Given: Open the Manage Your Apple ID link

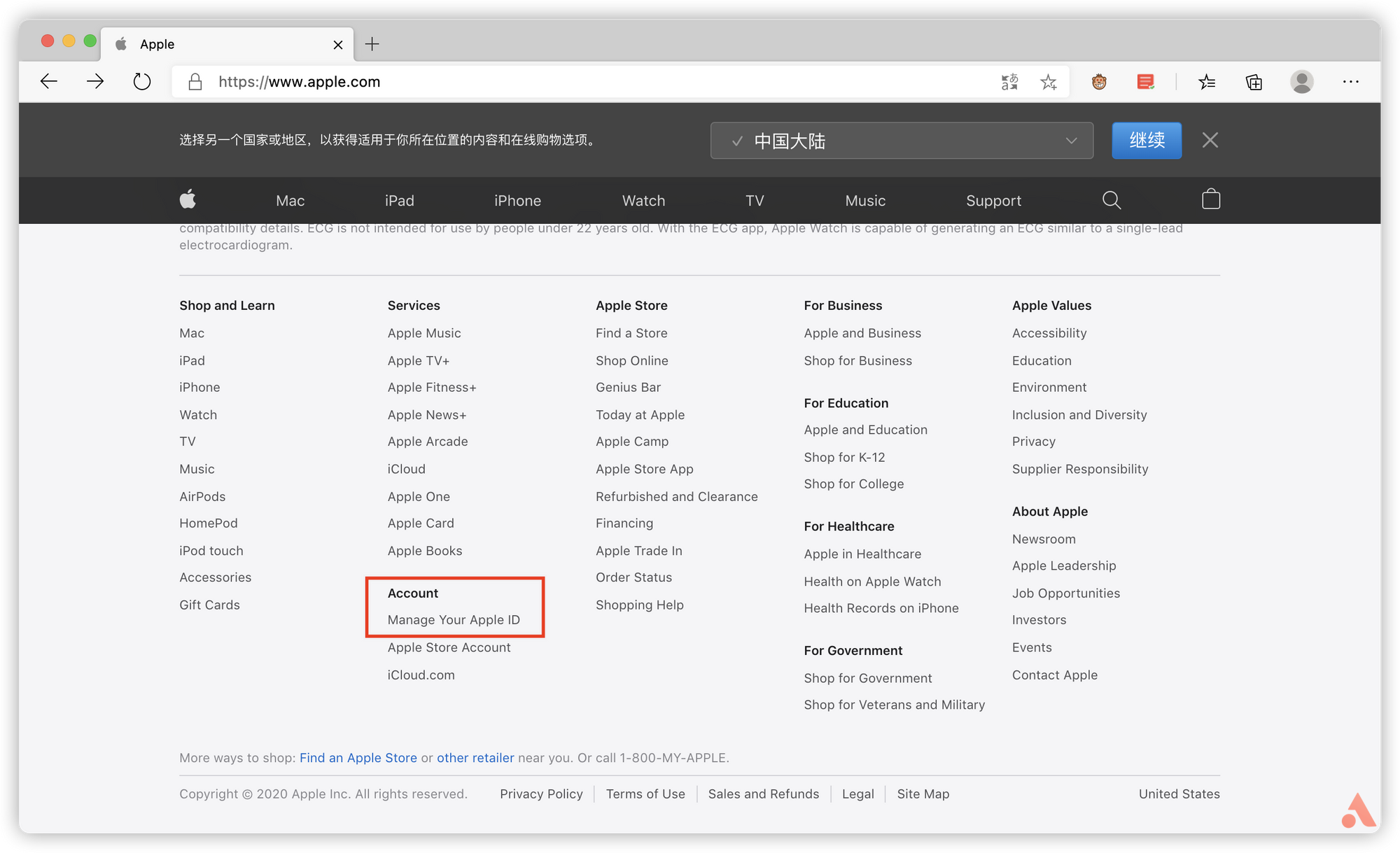Looking at the screenshot, I should [454, 619].
